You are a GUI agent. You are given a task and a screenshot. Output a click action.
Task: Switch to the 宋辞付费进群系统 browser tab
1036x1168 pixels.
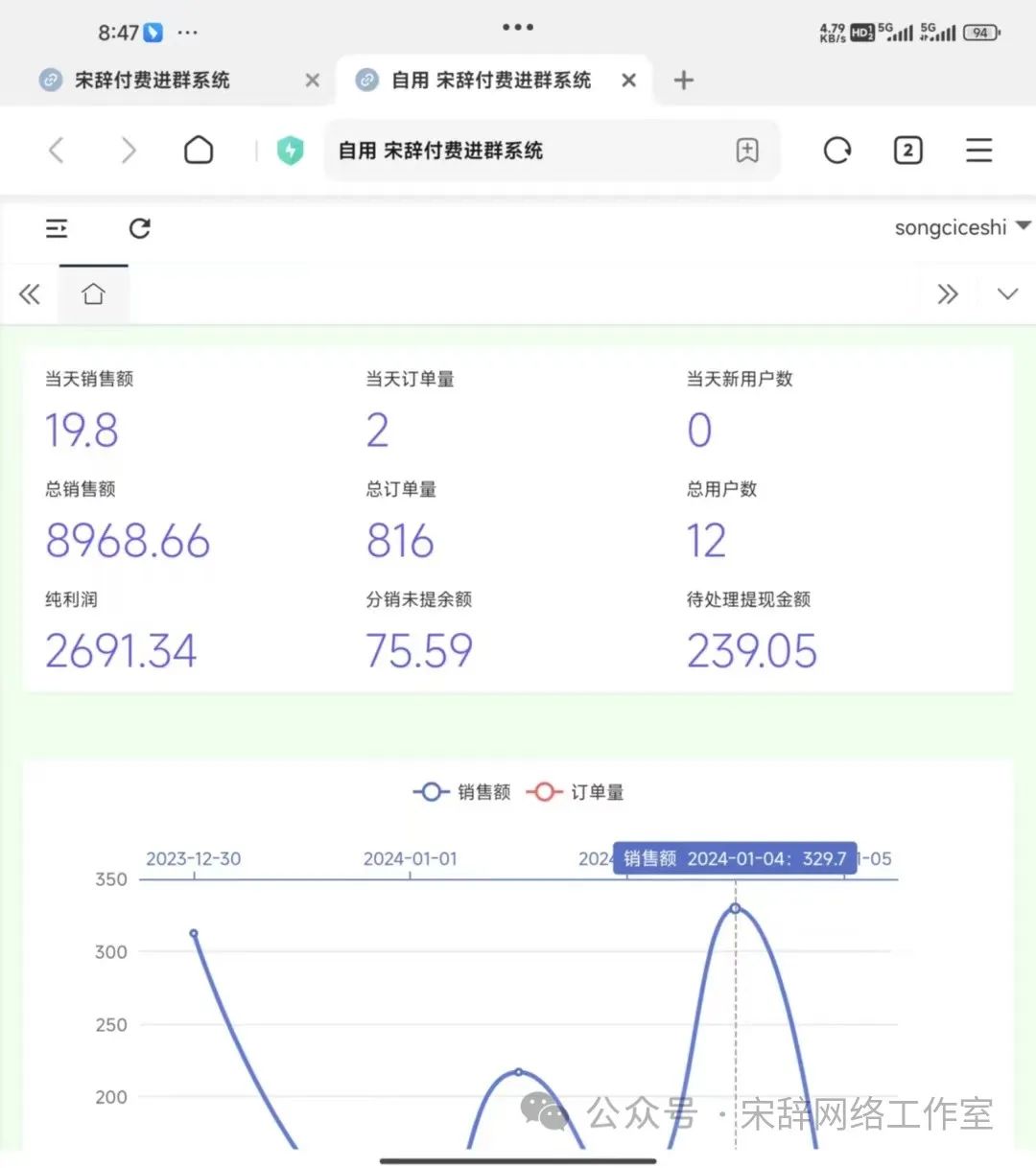pyautogui.click(x=153, y=81)
